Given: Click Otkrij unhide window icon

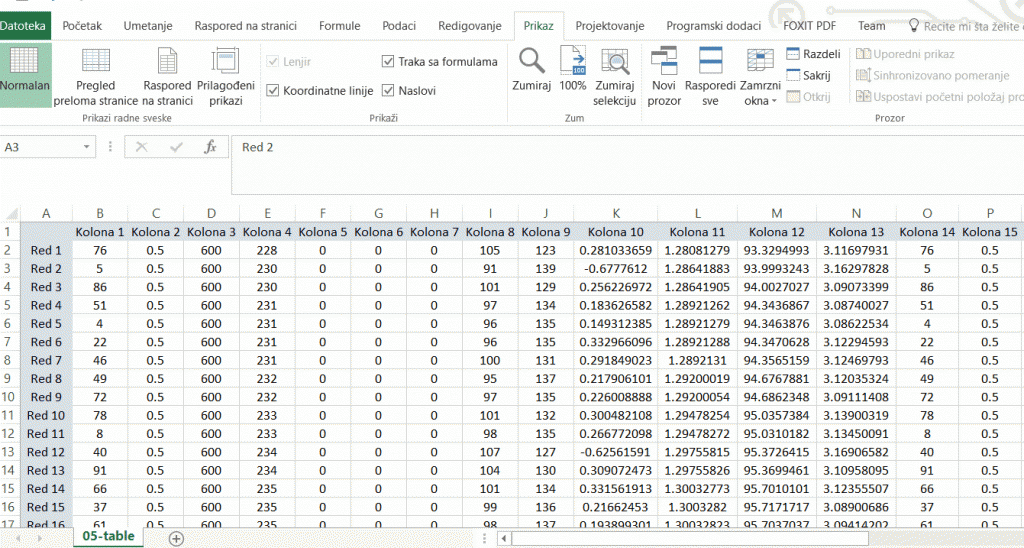Looking at the screenshot, I should pos(793,97).
